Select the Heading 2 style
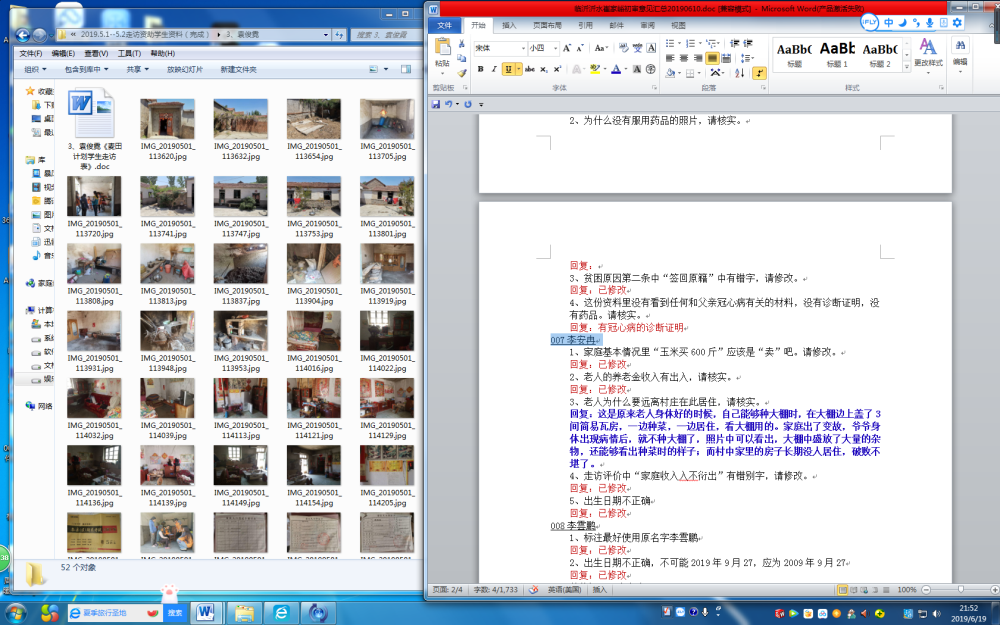The width and height of the screenshot is (1000, 625). tap(879, 54)
